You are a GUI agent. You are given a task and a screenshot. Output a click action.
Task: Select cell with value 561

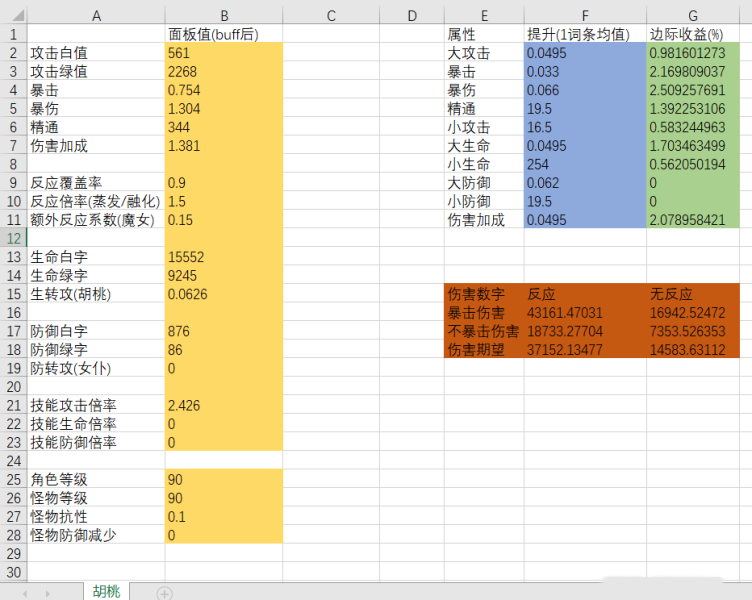click(224, 53)
